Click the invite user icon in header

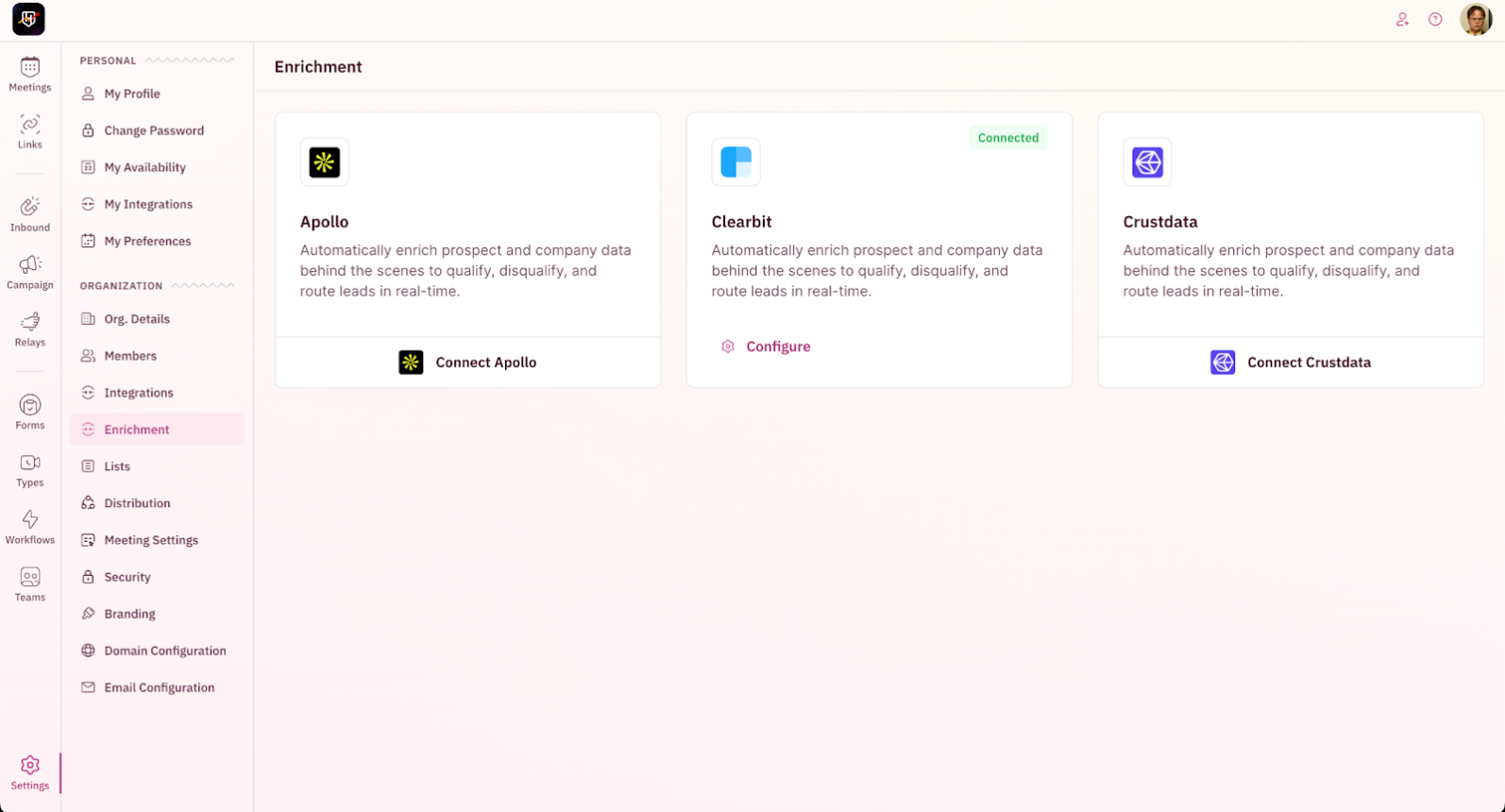(x=1402, y=19)
